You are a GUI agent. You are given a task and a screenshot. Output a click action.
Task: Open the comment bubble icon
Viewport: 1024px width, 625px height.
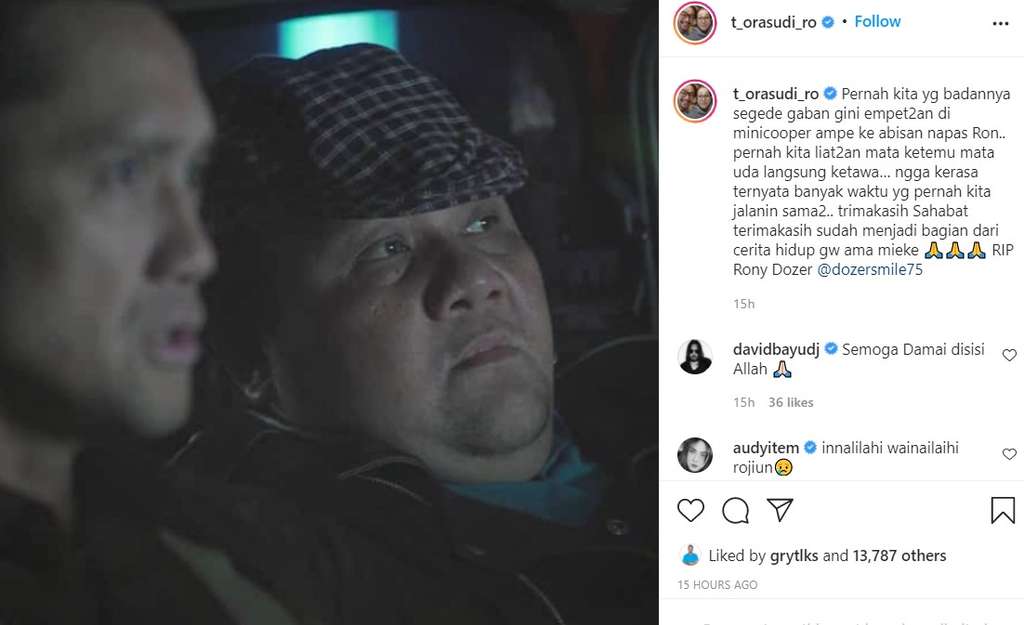pos(735,511)
